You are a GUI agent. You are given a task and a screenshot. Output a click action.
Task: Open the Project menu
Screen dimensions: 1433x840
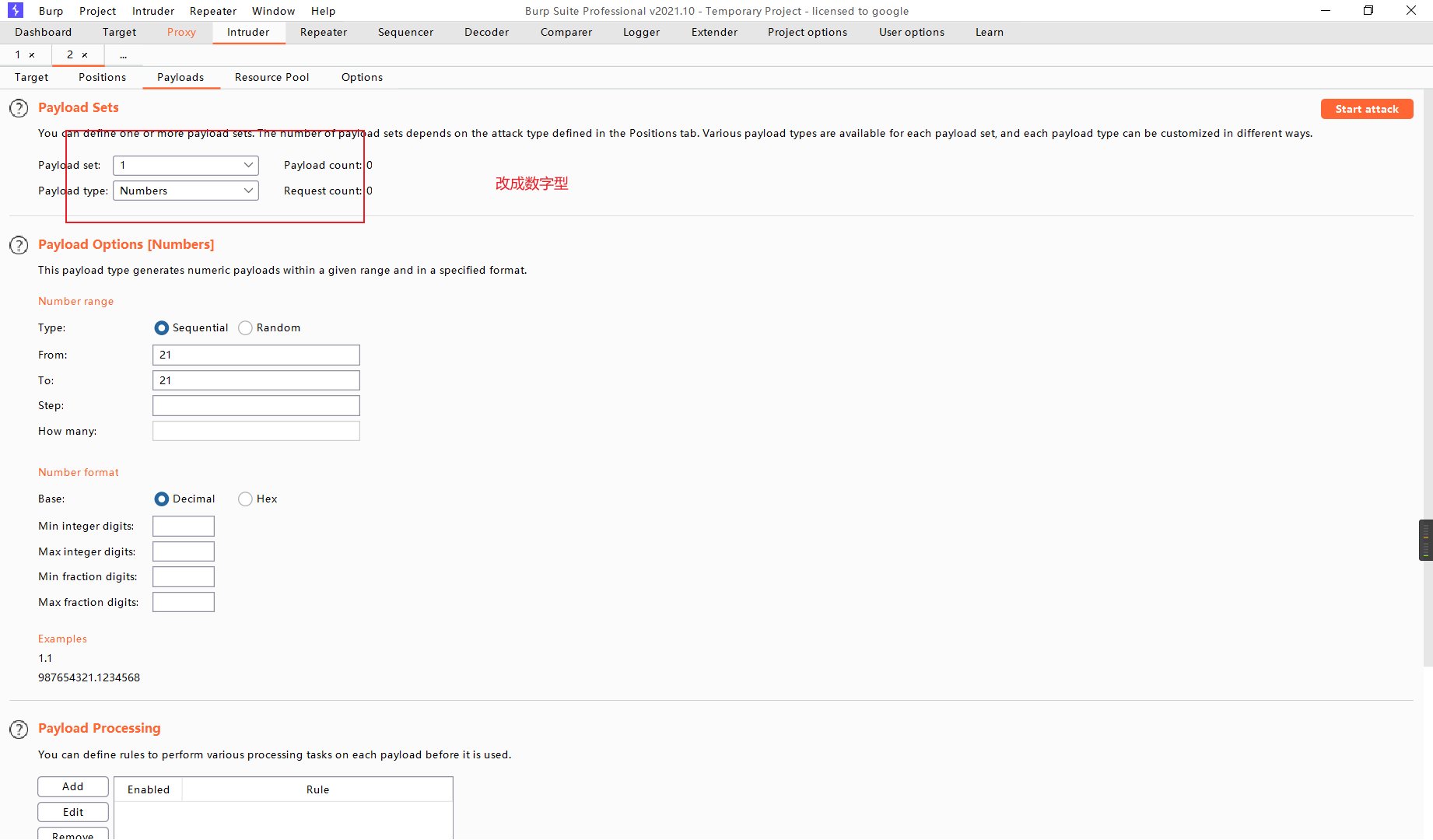[x=97, y=11]
